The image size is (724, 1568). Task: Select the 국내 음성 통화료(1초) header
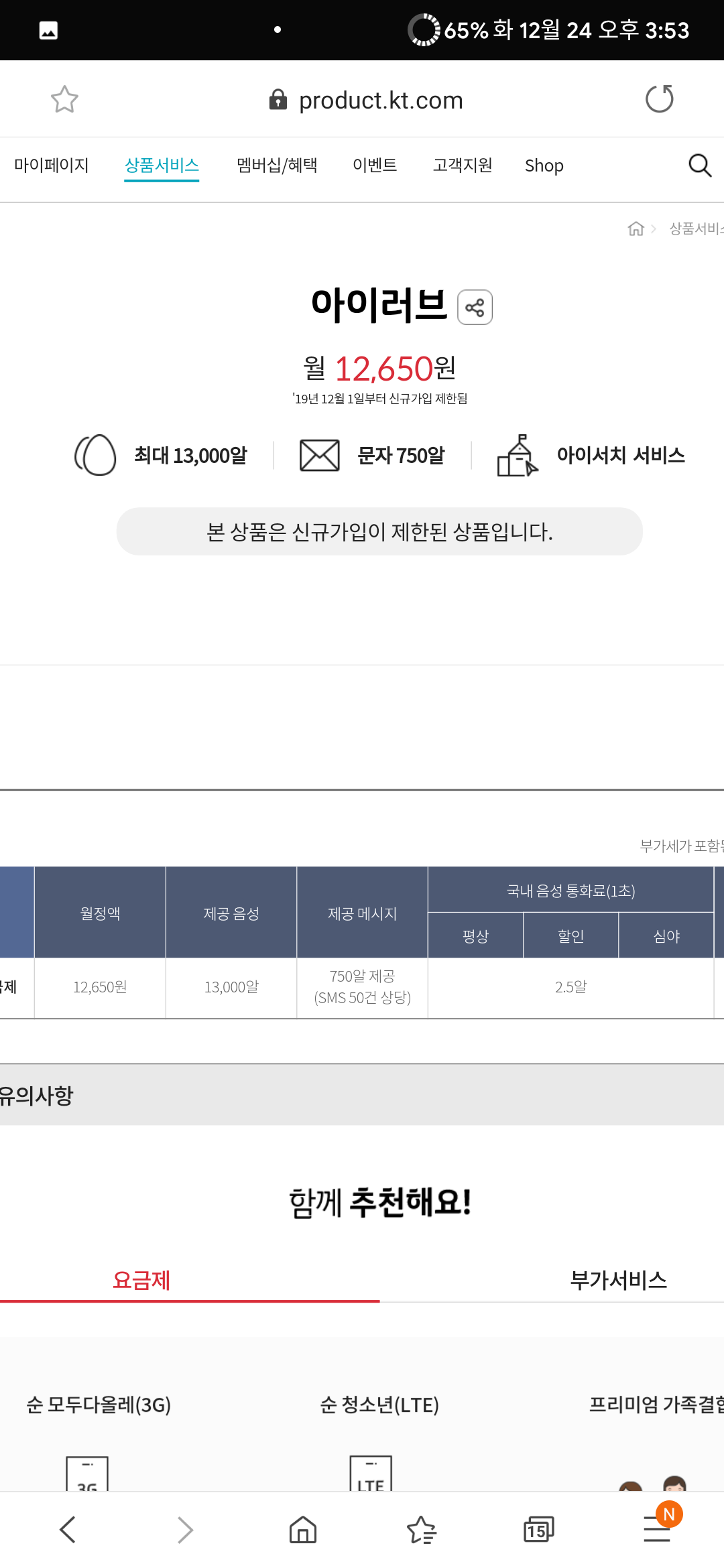click(x=570, y=890)
